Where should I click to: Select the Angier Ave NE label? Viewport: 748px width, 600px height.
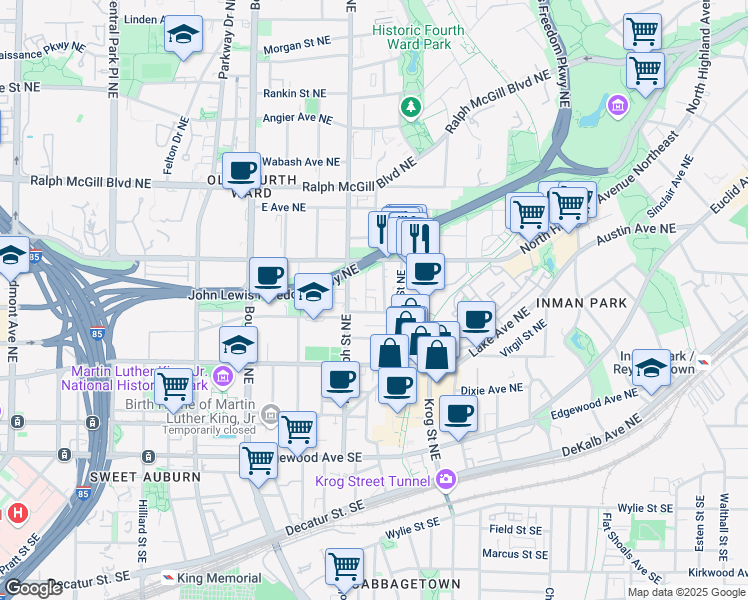coord(298,118)
